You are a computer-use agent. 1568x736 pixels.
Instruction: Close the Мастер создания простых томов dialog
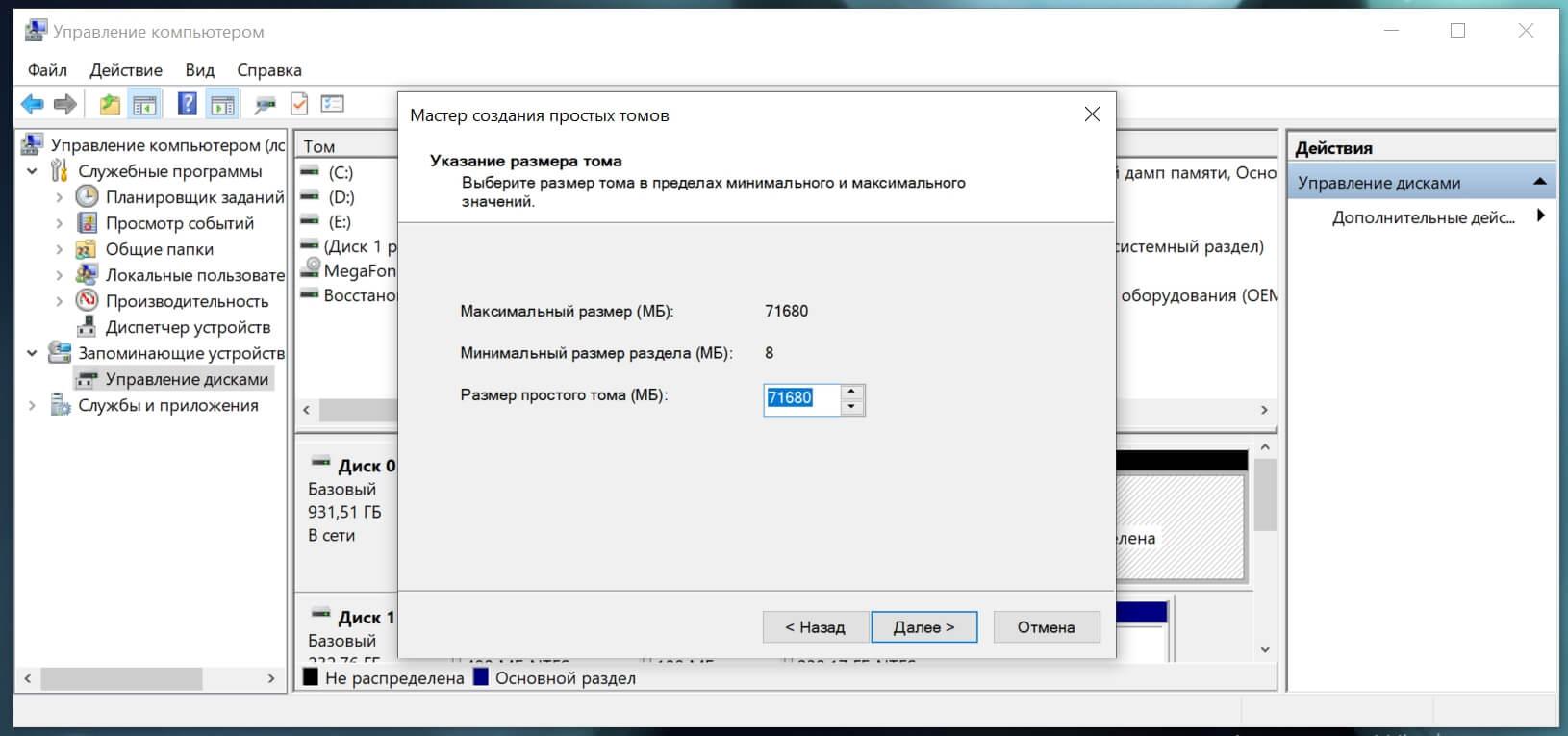[x=1092, y=114]
